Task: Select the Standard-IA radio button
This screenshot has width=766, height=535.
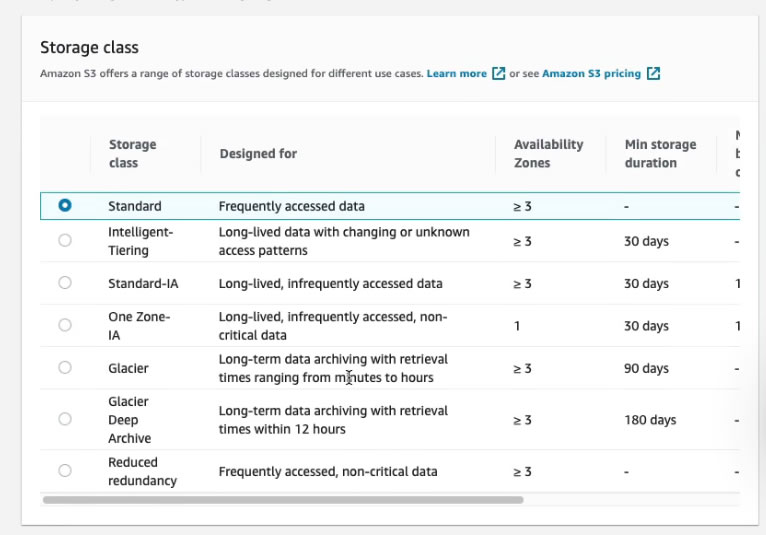Action: [65, 283]
